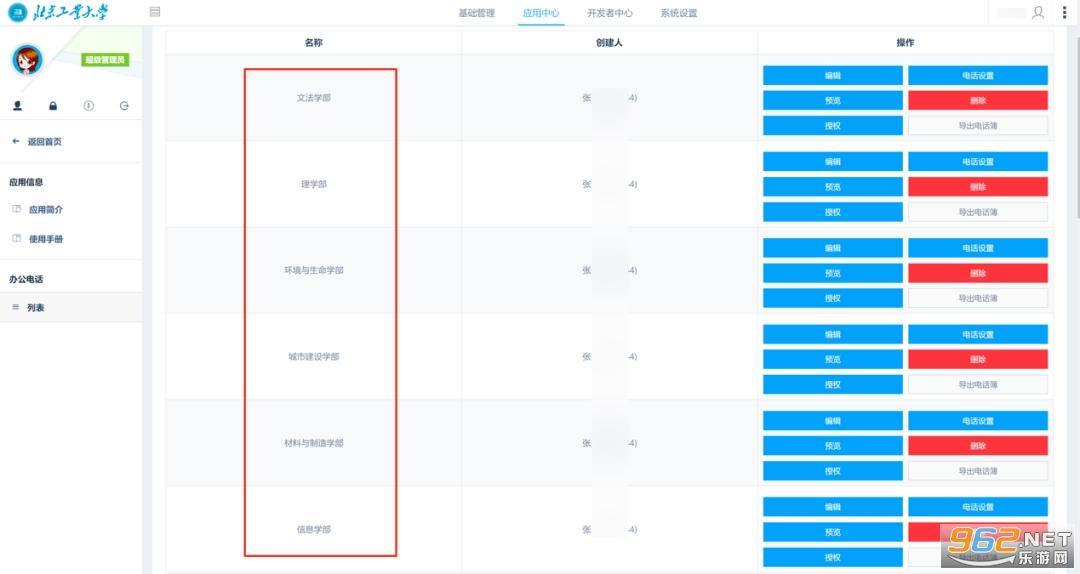Open 应用简介 in sidebar
Image resolution: width=1080 pixels, height=574 pixels.
tap(46, 210)
